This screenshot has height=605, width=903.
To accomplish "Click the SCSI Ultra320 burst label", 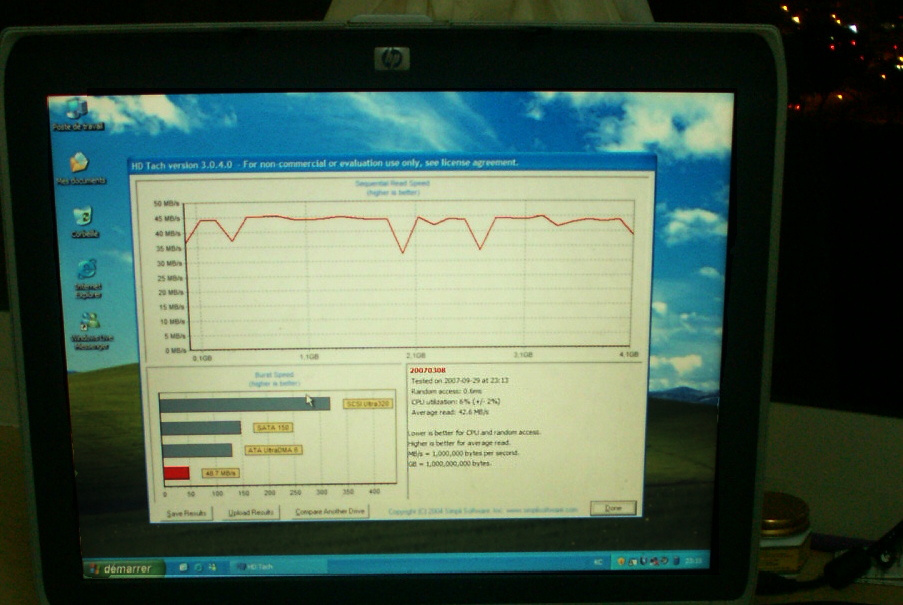I will click(x=368, y=404).
